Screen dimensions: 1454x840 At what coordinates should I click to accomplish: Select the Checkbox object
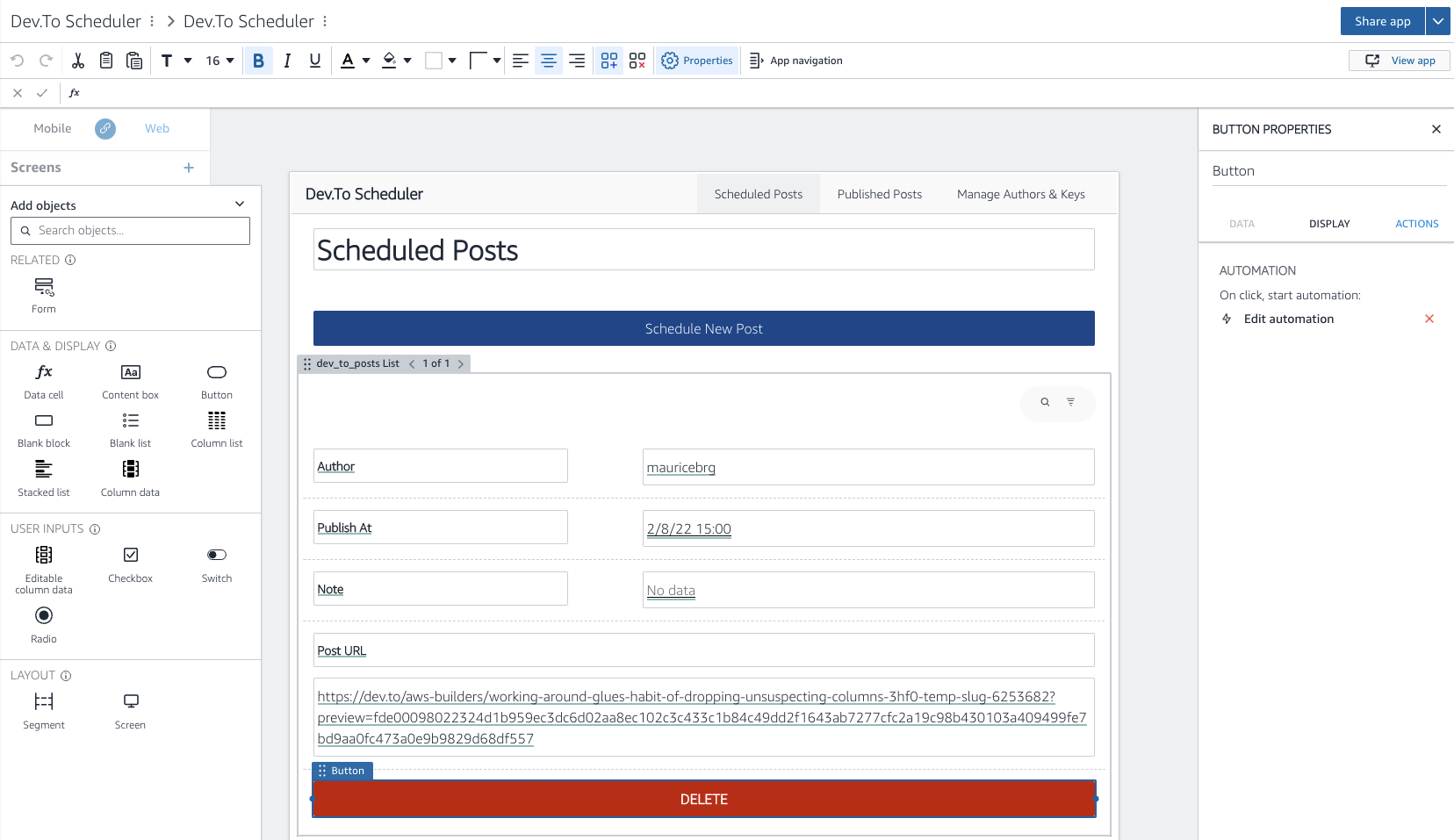[x=130, y=564]
